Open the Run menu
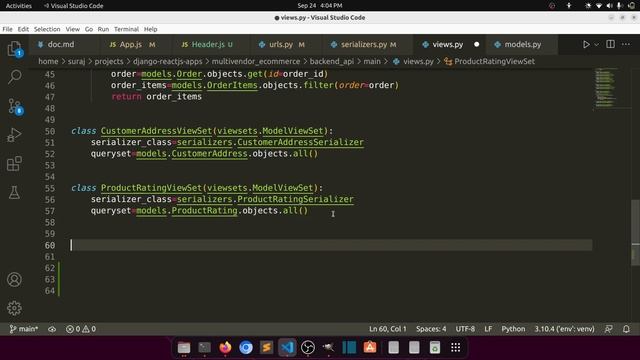The height and width of the screenshot is (360, 640). pyautogui.click(x=103, y=29)
